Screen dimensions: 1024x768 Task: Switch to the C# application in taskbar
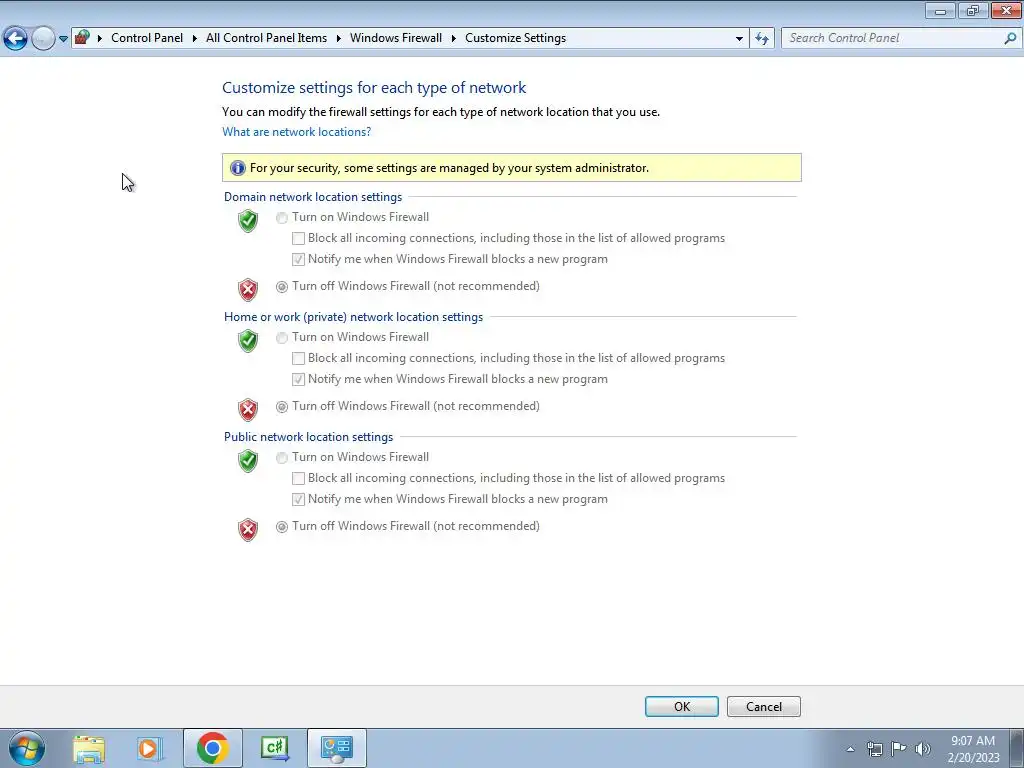(274, 748)
